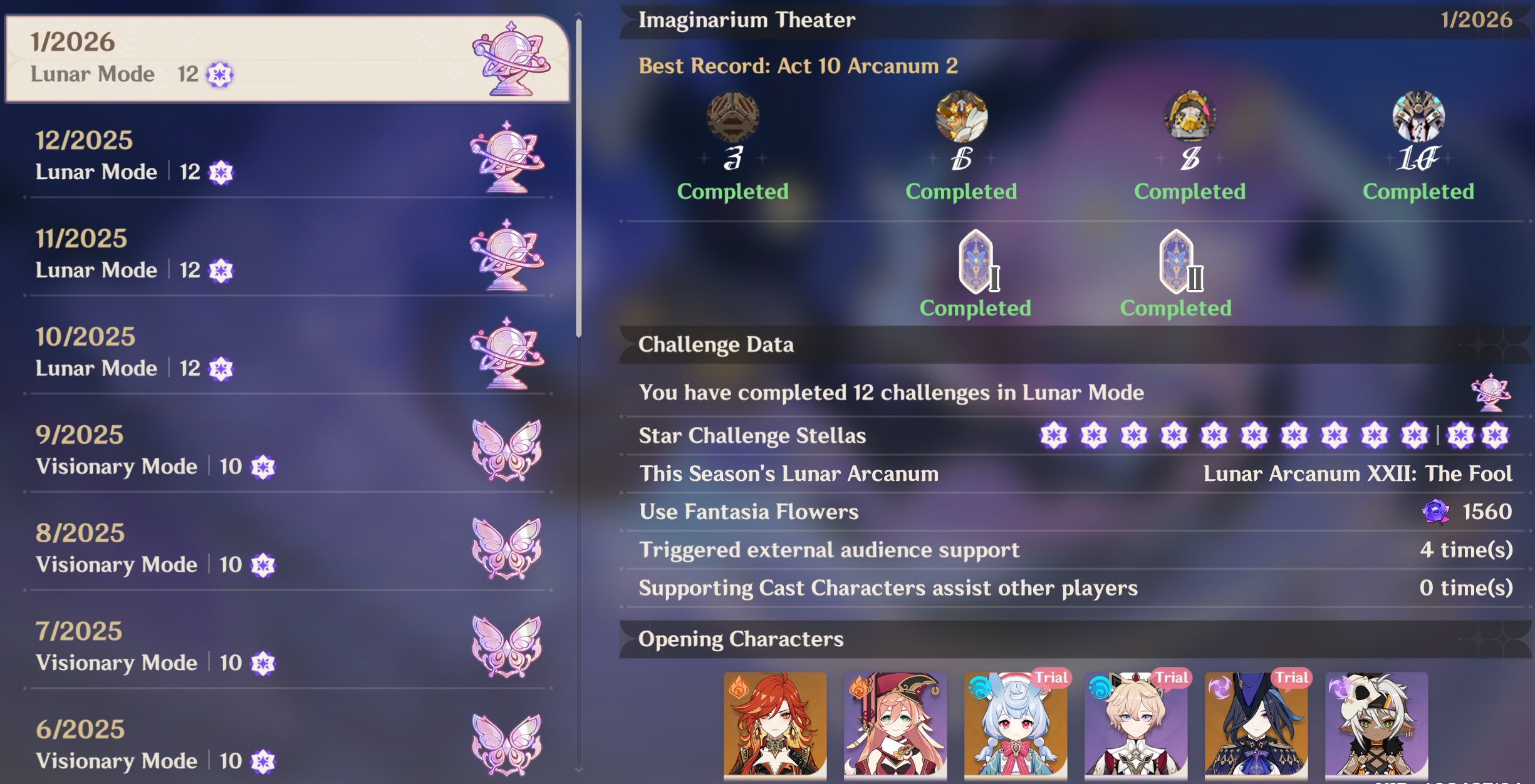The image size is (1535, 784).
Task: Select the Arcanum I card icon
Action: (977, 262)
